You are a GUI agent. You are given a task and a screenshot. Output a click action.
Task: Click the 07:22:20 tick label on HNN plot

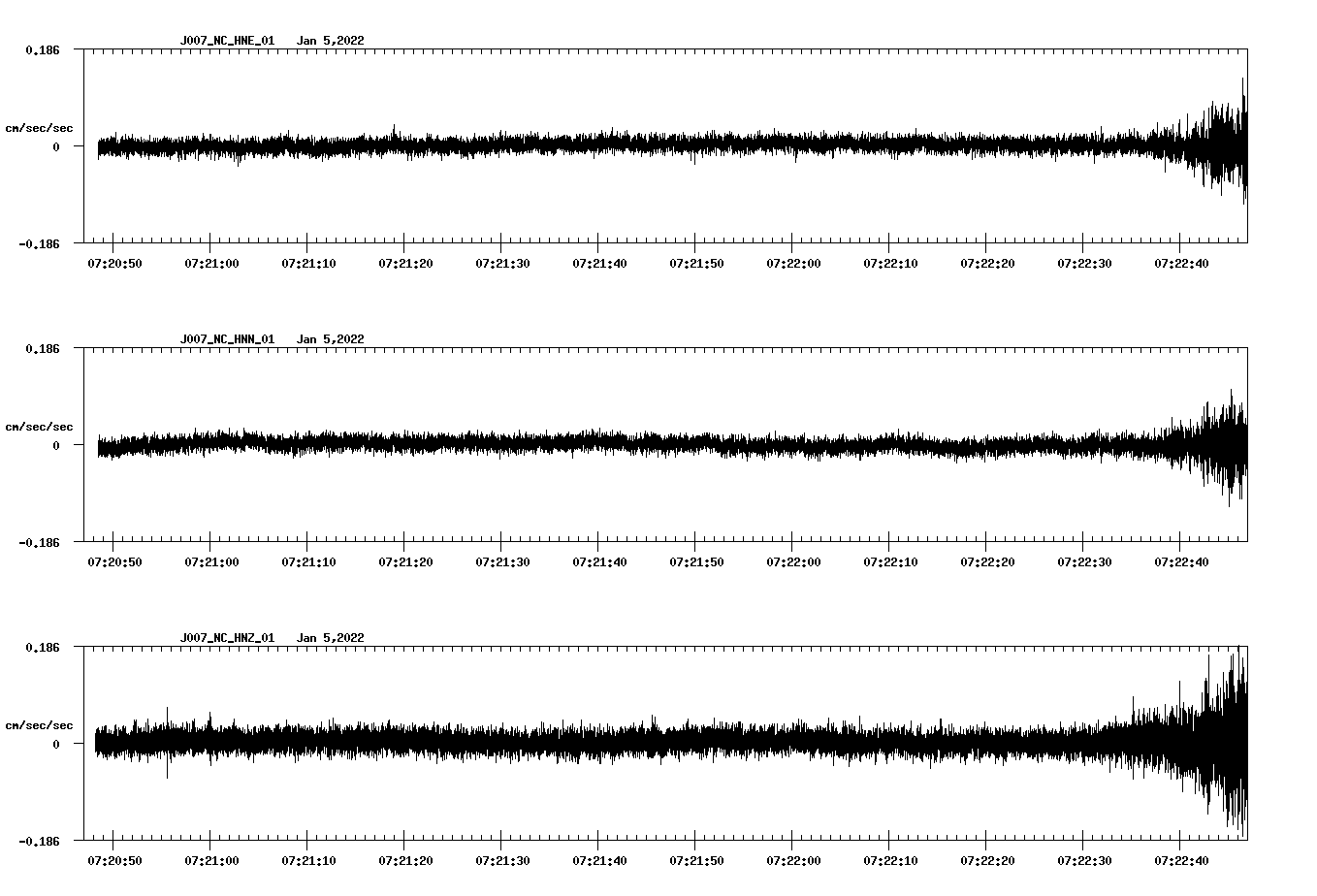(987, 561)
